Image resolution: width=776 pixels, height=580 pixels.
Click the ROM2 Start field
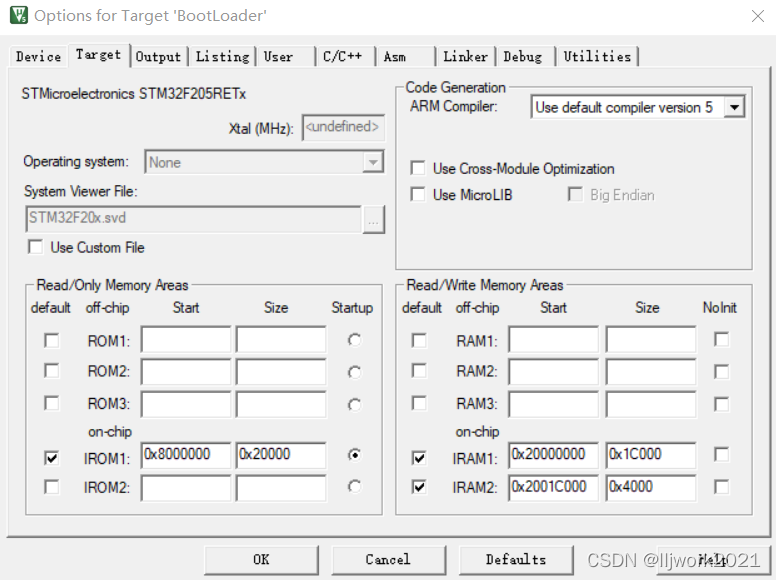186,372
